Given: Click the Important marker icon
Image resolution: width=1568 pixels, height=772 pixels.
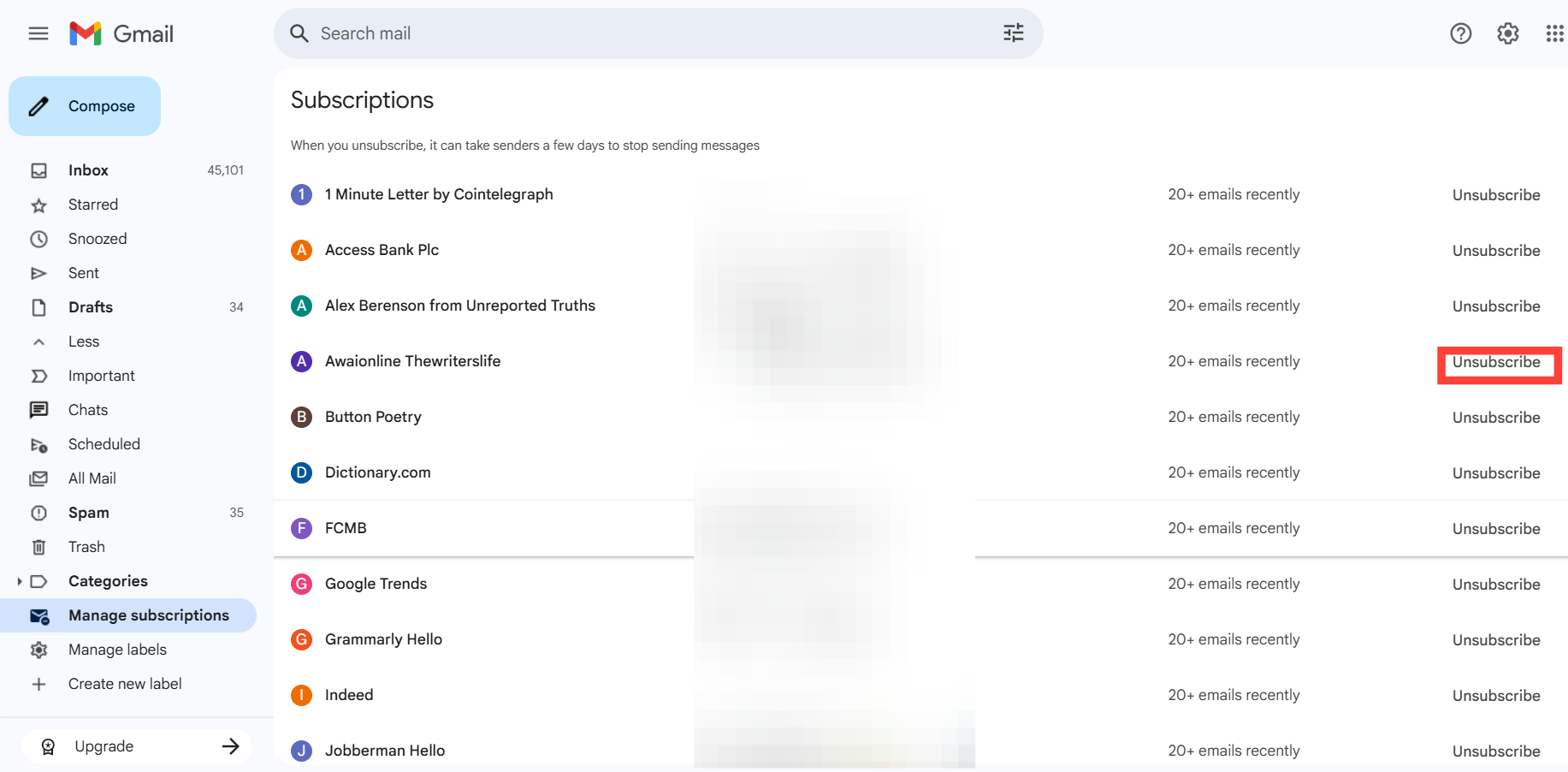Looking at the screenshot, I should [38, 376].
